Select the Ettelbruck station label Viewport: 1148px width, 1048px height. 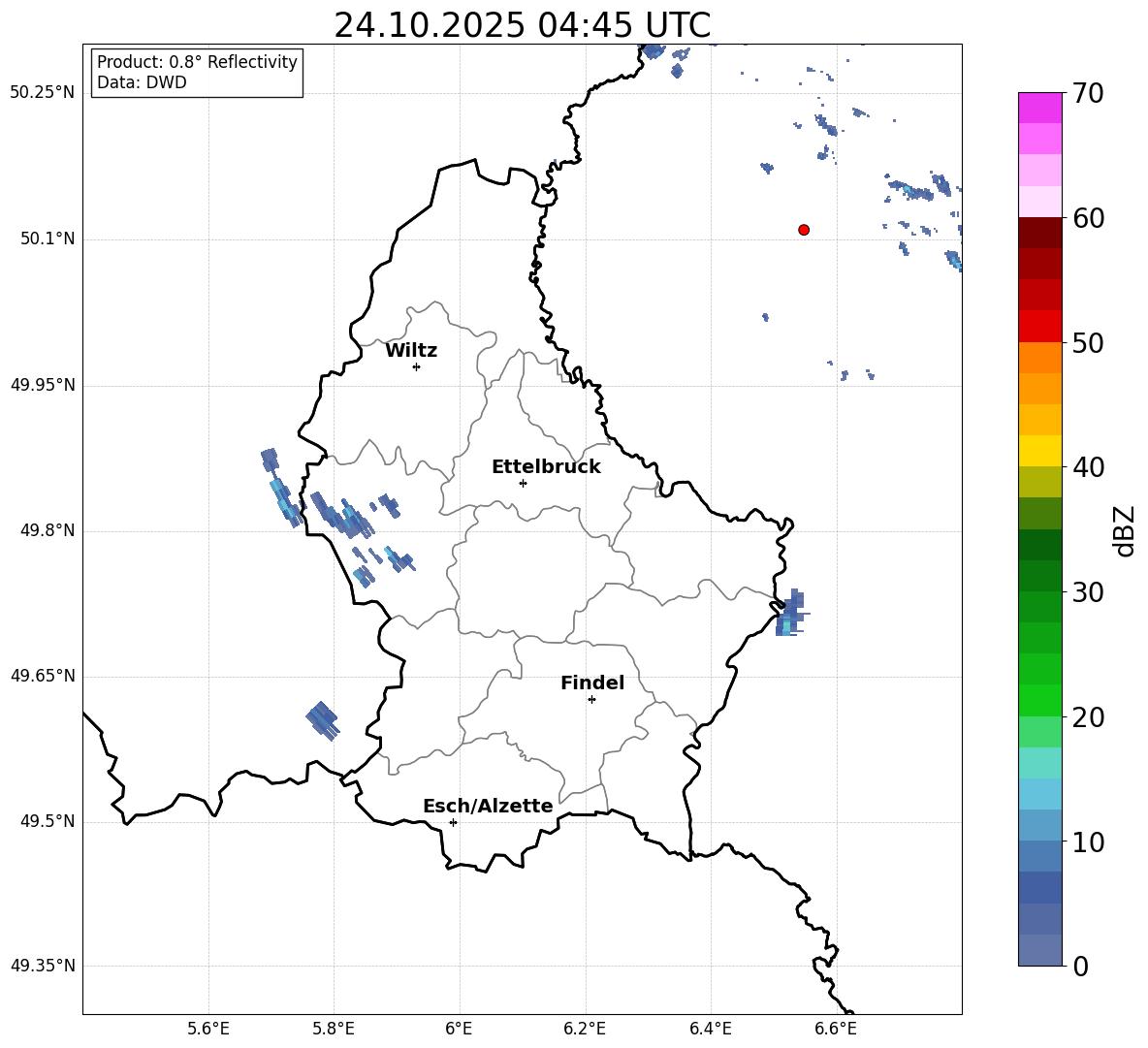pos(546,467)
